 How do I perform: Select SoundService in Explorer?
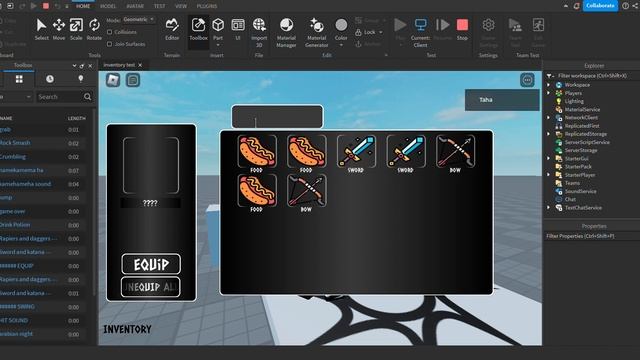click(580, 191)
